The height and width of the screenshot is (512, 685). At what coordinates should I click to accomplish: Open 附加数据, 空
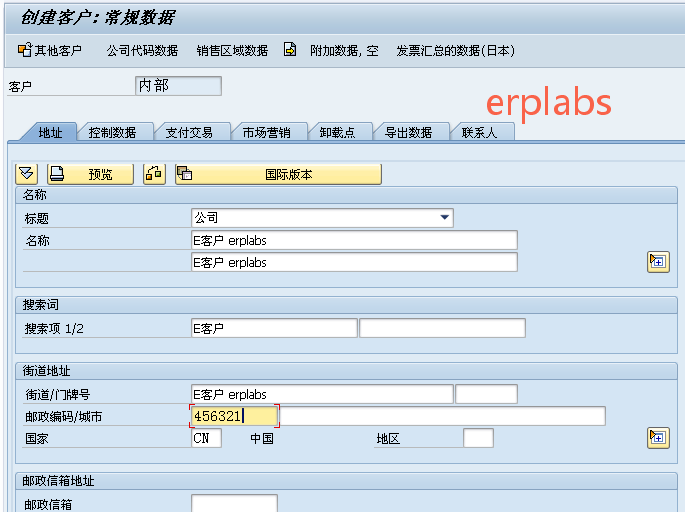coord(344,51)
